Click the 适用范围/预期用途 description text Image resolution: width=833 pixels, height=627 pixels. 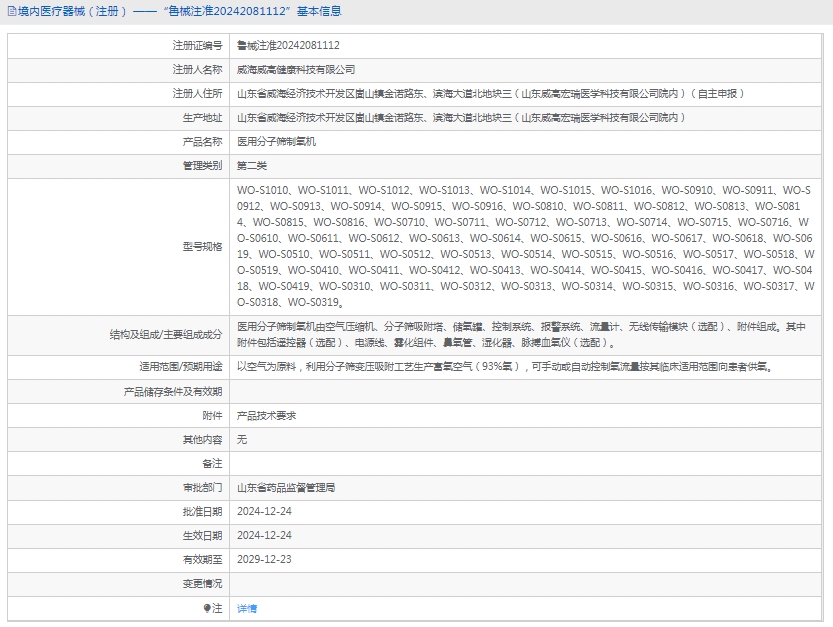(504, 367)
